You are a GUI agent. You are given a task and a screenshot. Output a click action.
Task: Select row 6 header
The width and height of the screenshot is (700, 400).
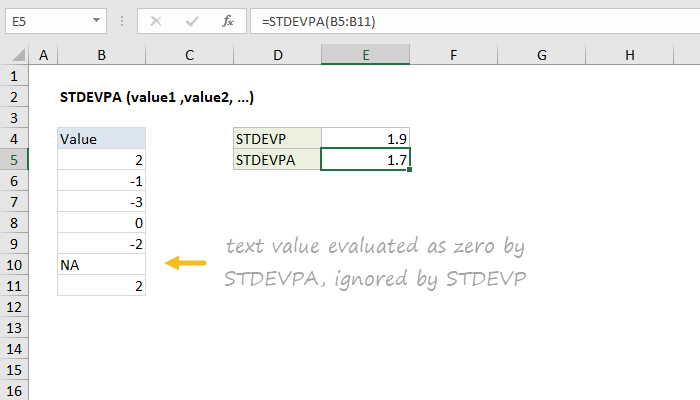[x=14, y=181]
